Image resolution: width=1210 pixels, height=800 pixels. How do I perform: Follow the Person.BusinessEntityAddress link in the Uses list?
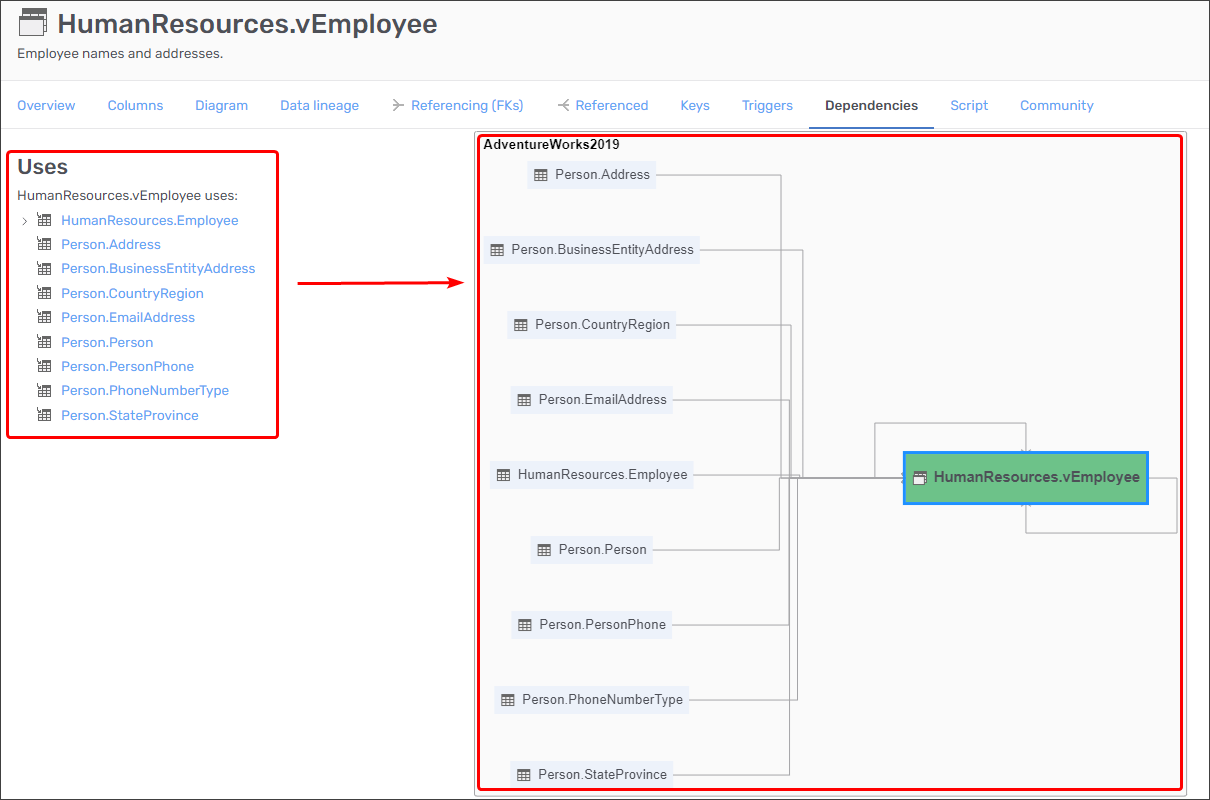[x=158, y=268]
